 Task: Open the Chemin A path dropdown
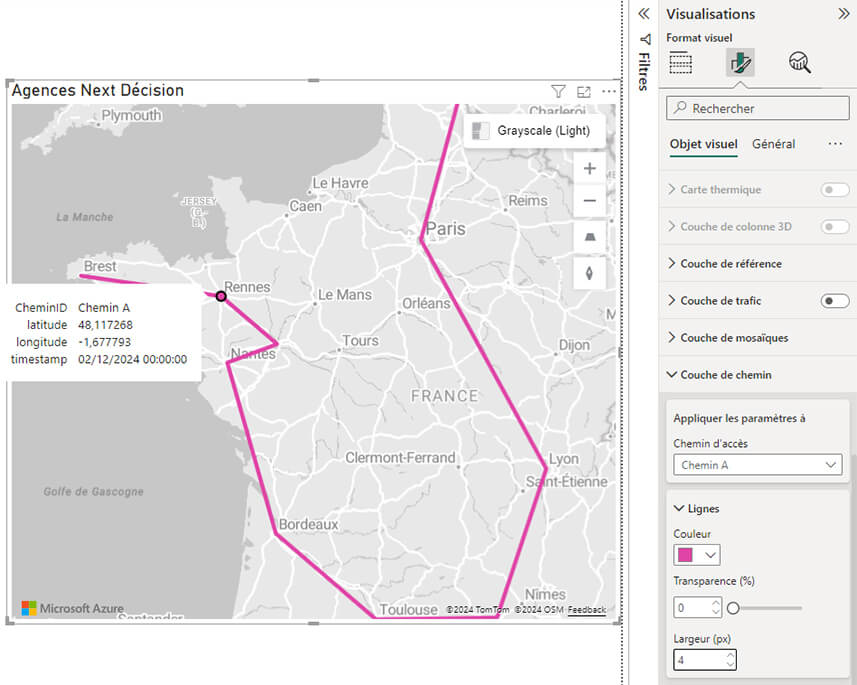point(757,464)
